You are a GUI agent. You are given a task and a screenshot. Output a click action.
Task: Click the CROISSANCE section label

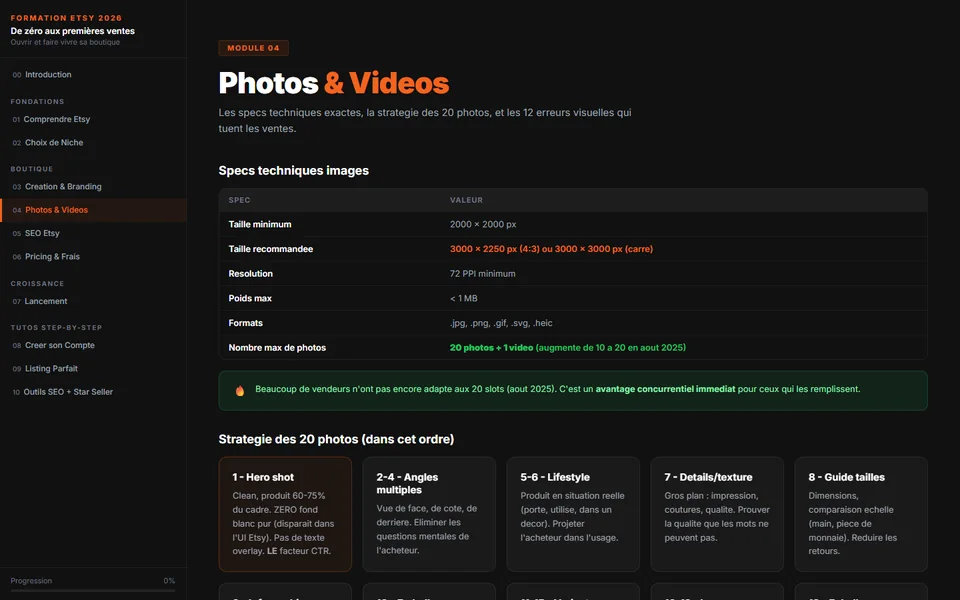[37, 283]
